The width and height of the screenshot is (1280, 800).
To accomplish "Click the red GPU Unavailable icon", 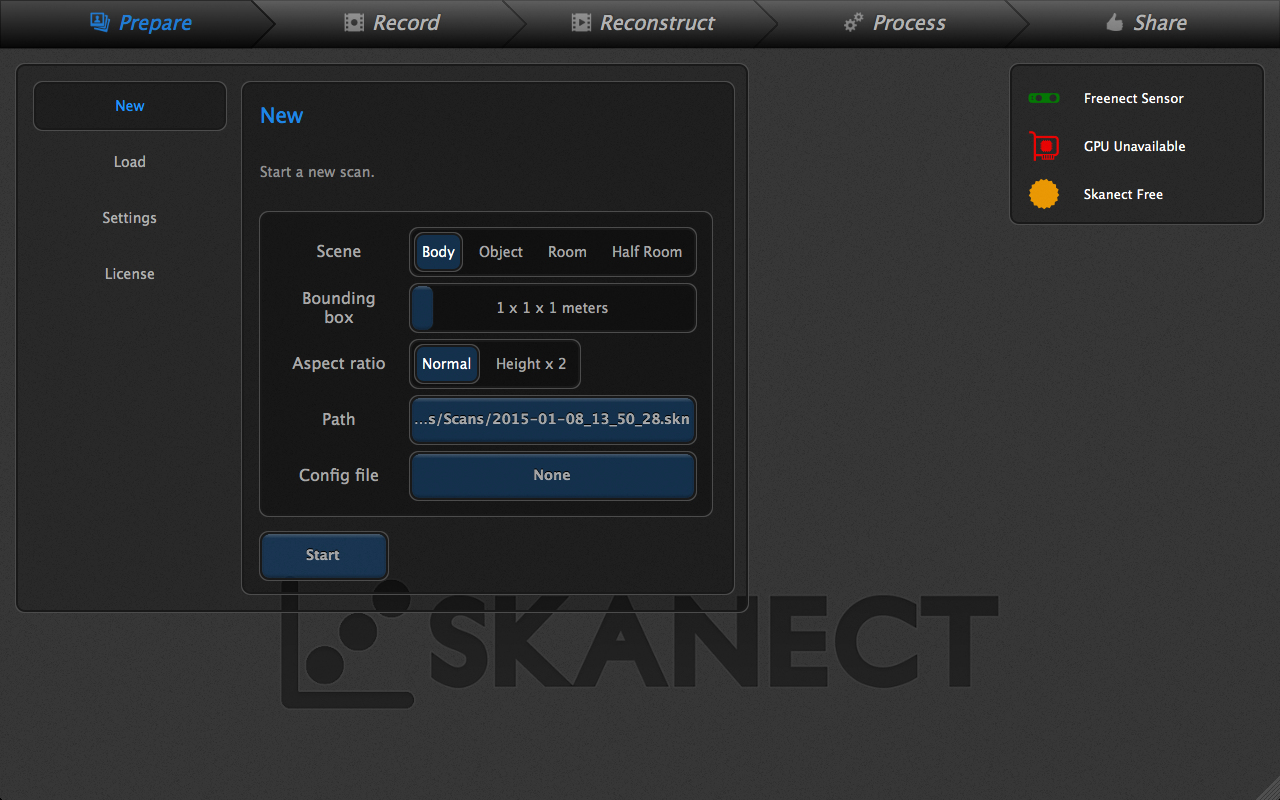I will 1044,146.
